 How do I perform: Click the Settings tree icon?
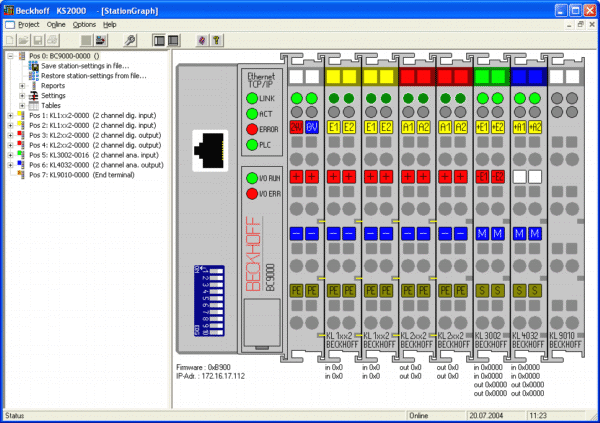tap(34, 96)
